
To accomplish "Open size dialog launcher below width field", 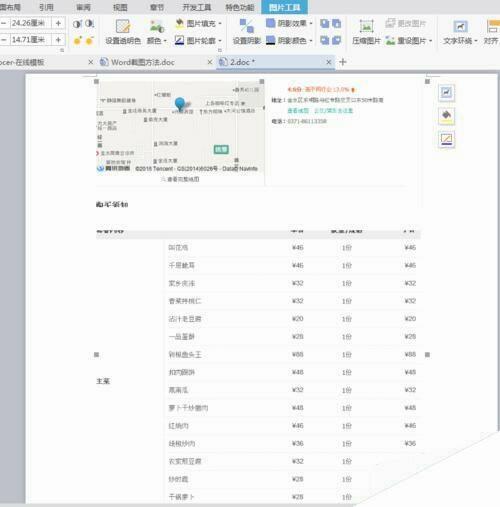I will [62, 50].
